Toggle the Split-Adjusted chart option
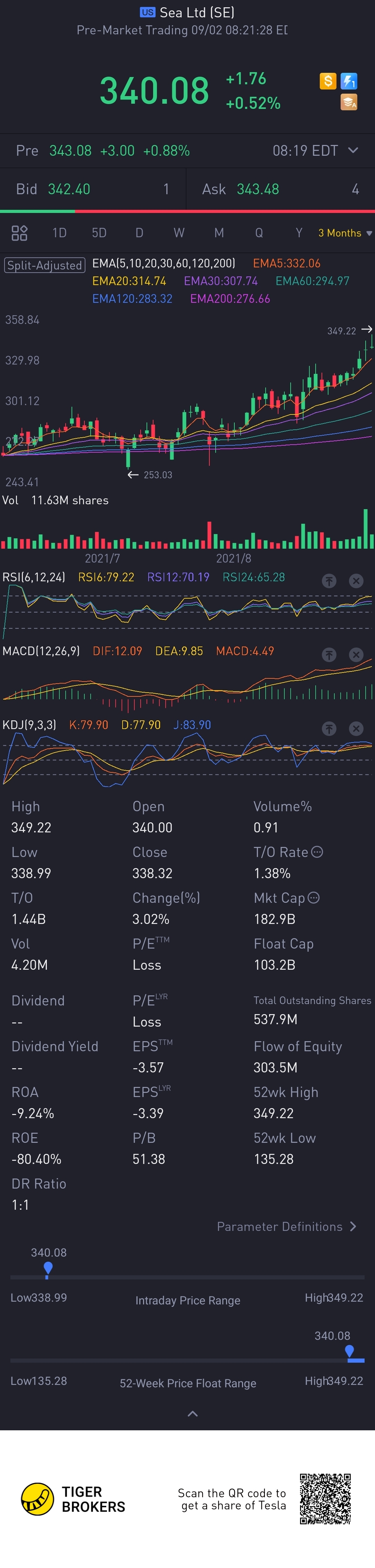375x1568 pixels. pyautogui.click(x=44, y=265)
